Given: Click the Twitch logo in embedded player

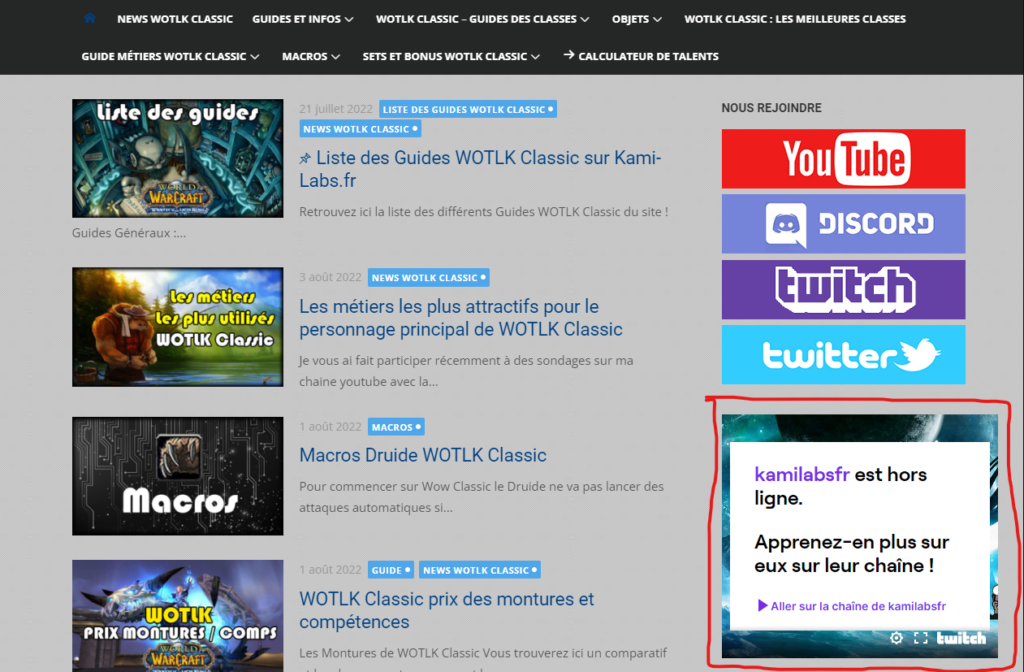Looking at the screenshot, I should point(961,638).
